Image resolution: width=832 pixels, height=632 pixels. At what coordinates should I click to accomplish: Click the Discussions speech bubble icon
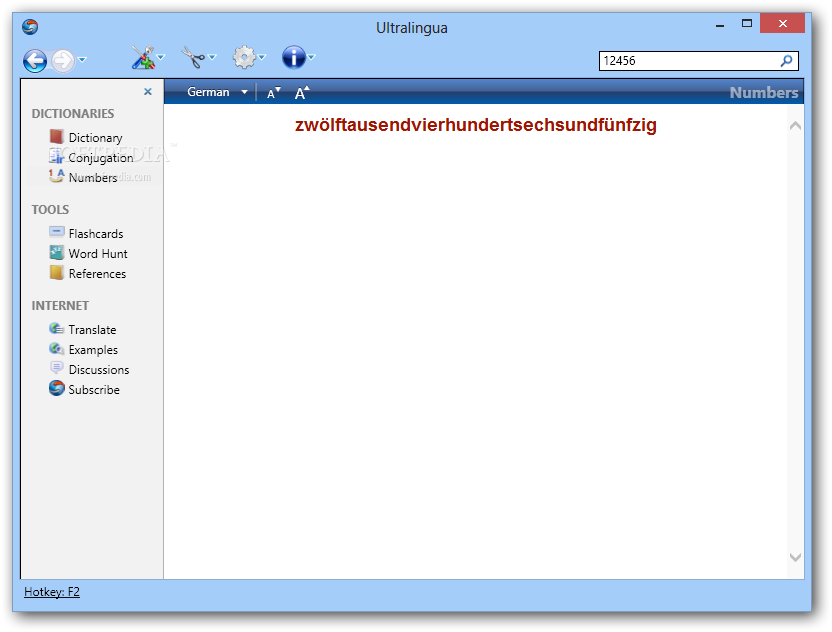pos(56,368)
